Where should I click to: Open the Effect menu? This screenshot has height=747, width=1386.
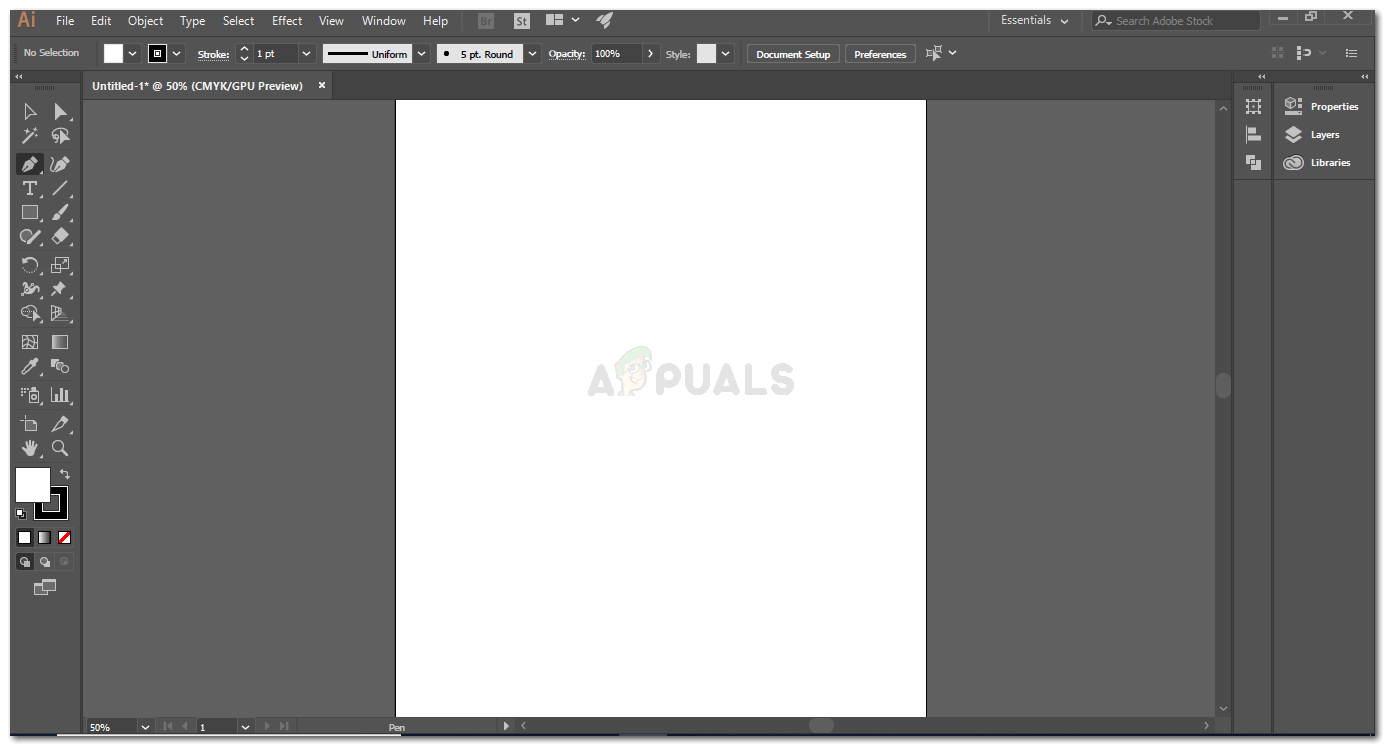(287, 21)
